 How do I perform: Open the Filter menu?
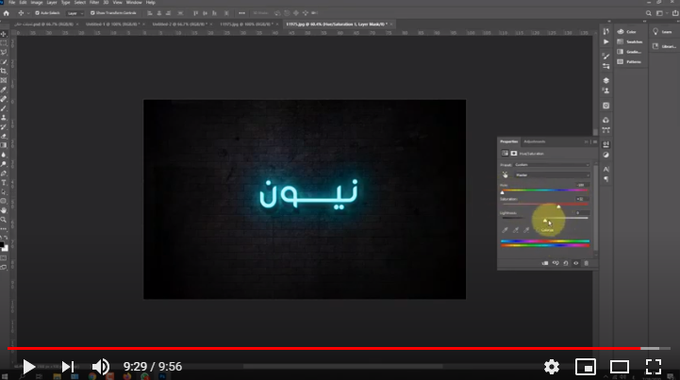[94, 3]
